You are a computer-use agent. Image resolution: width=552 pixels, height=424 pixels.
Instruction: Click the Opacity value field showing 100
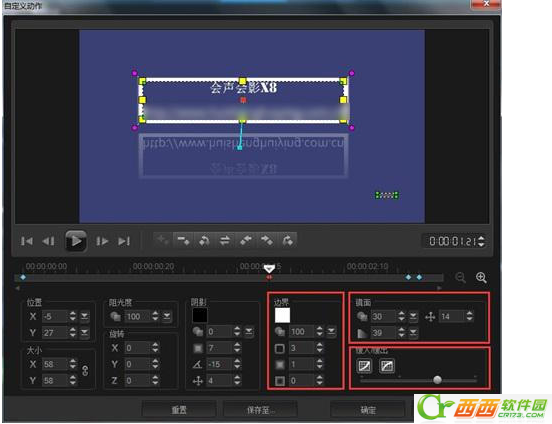pos(138,316)
